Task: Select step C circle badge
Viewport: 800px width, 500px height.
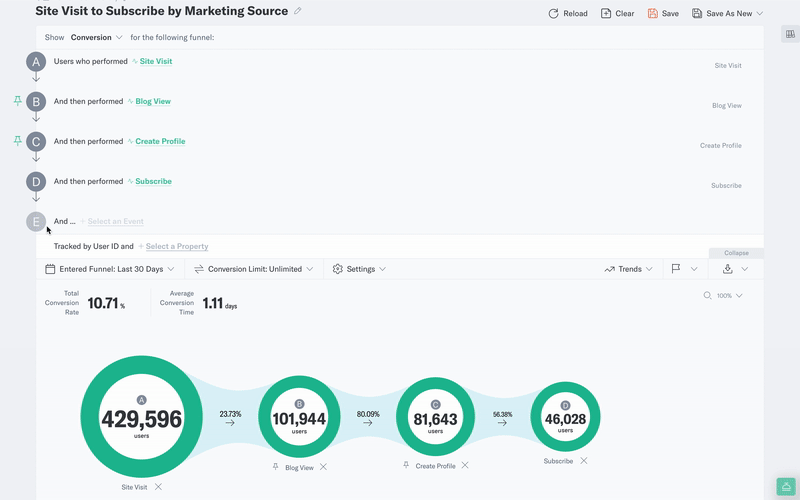Action: [36, 141]
